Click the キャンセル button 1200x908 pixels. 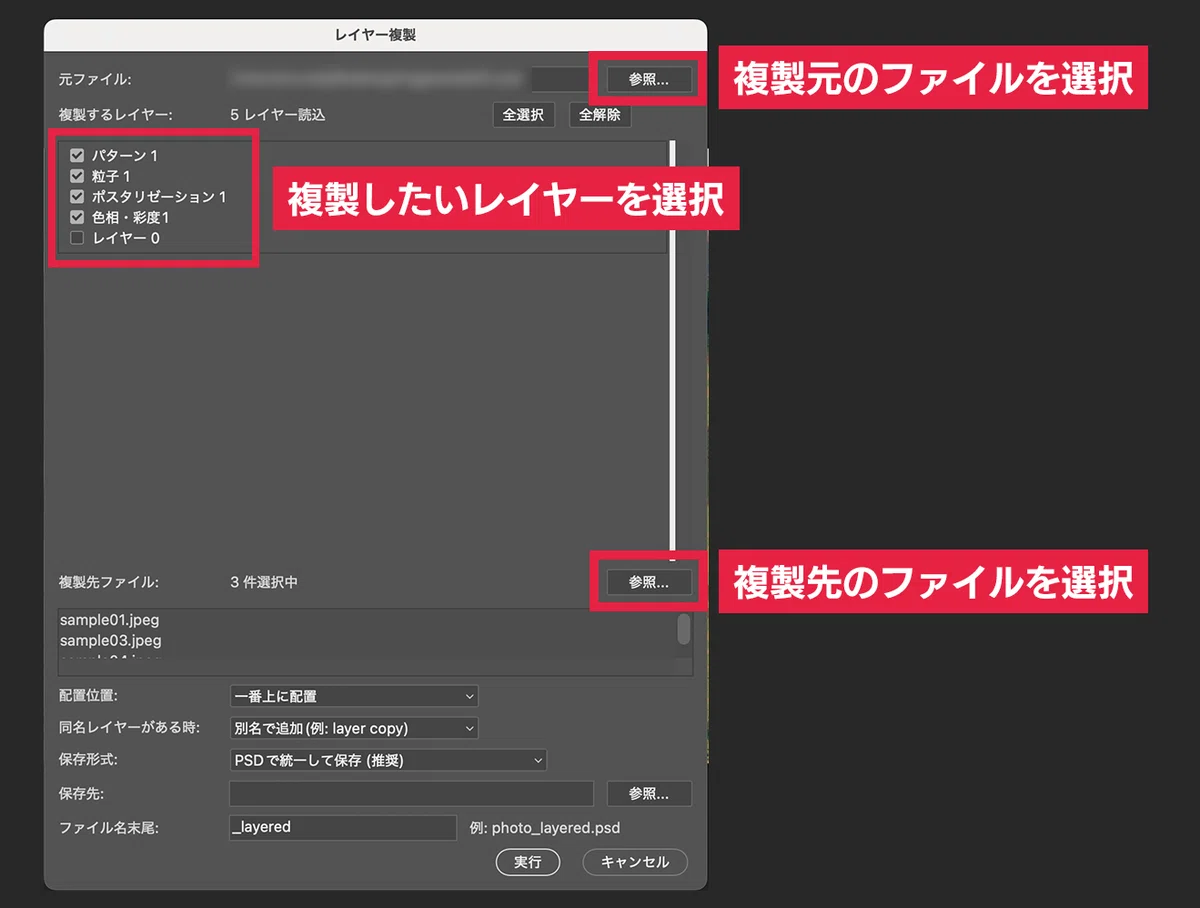click(635, 862)
